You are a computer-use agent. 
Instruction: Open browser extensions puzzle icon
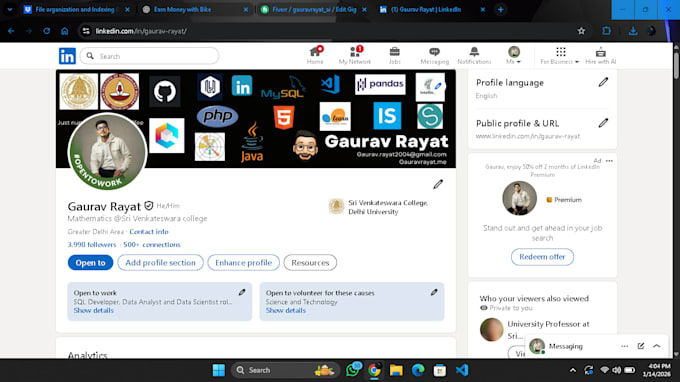tap(606, 31)
